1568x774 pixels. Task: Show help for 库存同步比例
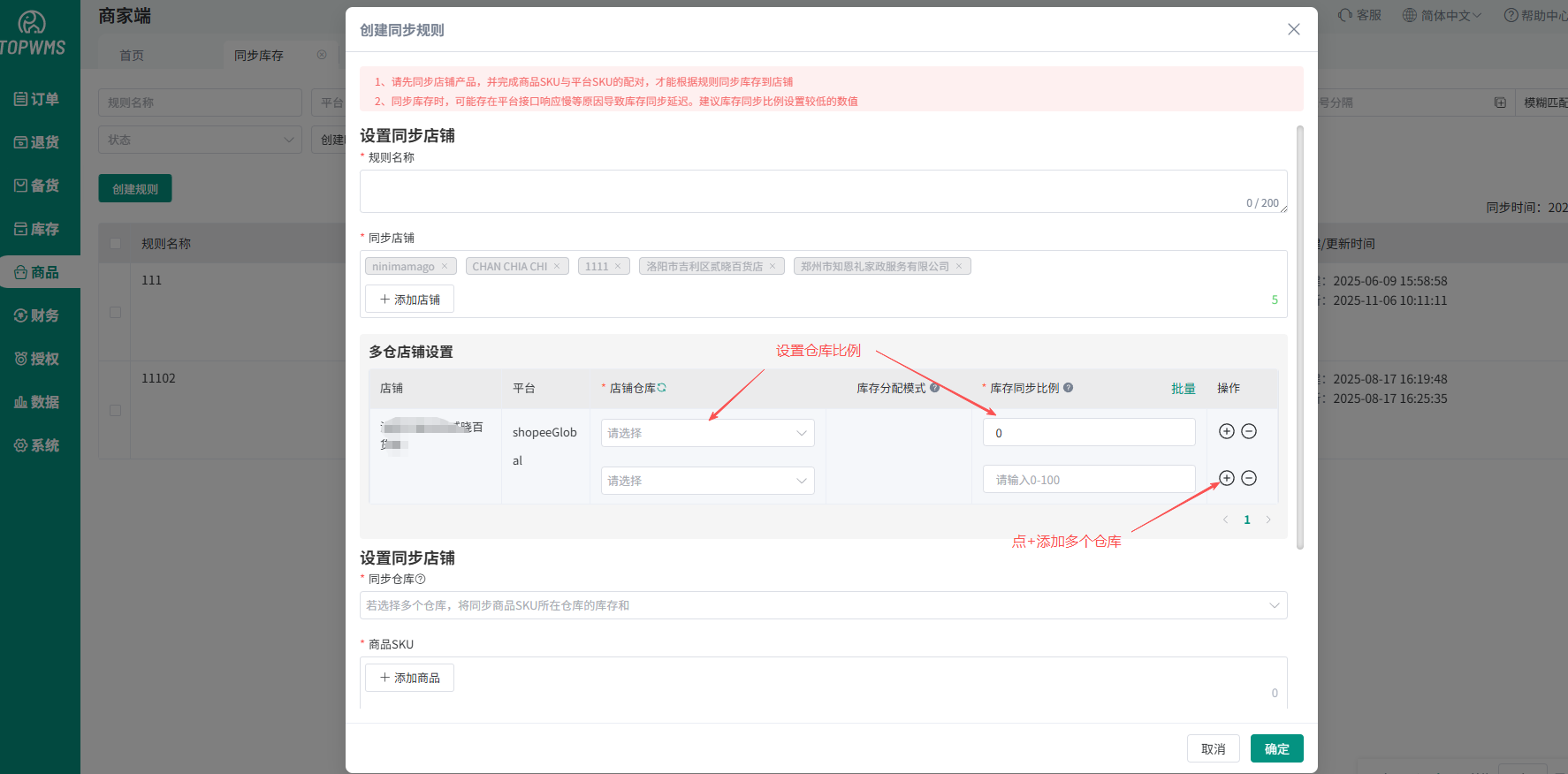pyautogui.click(x=1069, y=388)
